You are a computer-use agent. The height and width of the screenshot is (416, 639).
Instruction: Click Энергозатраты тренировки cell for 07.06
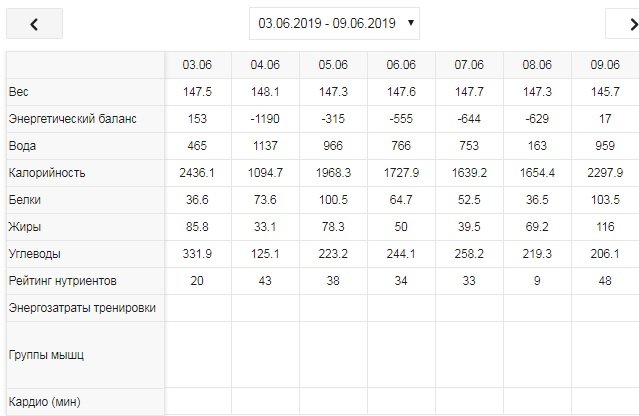(x=469, y=308)
